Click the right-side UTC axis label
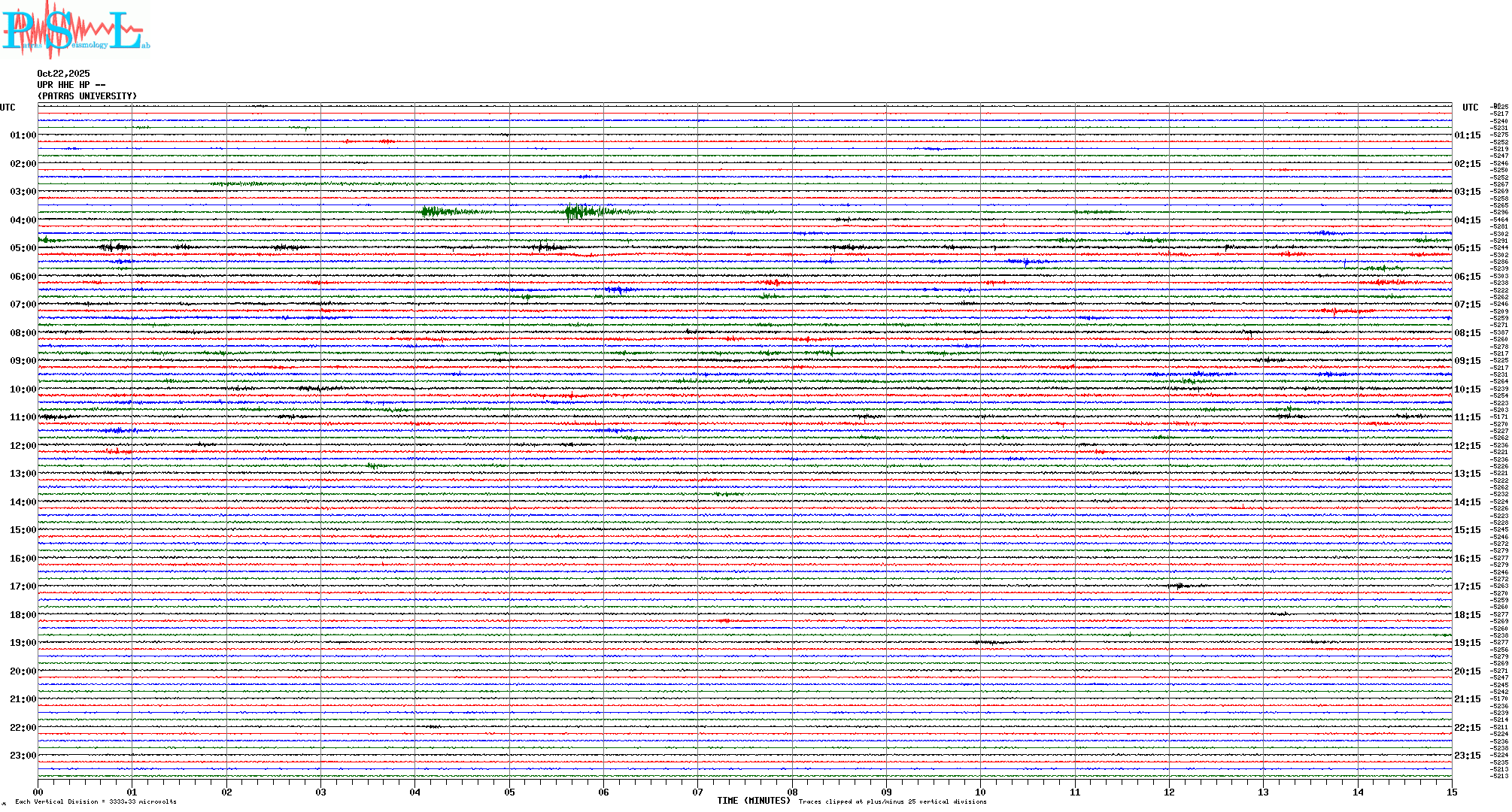This screenshot has width=1512, height=812. click(1470, 108)
